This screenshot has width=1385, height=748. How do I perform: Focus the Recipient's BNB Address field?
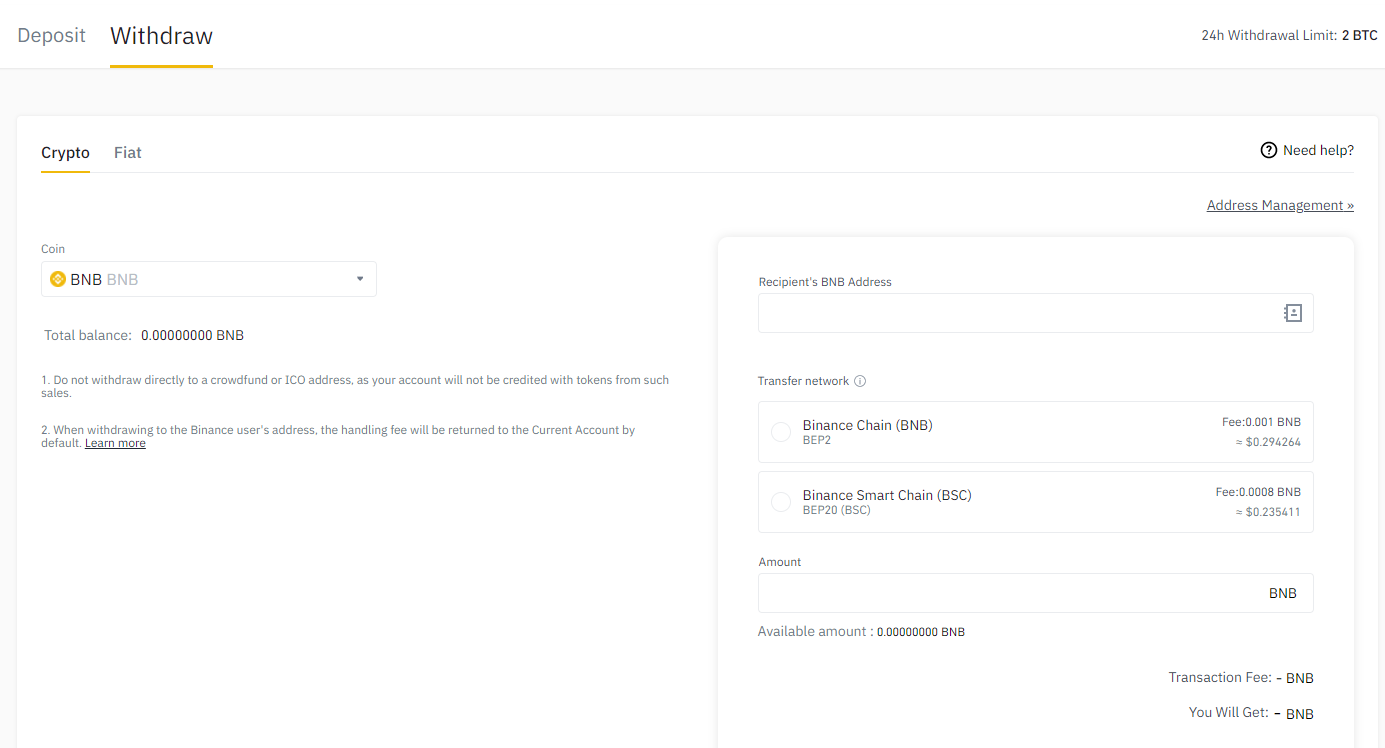click(1036, 313)
